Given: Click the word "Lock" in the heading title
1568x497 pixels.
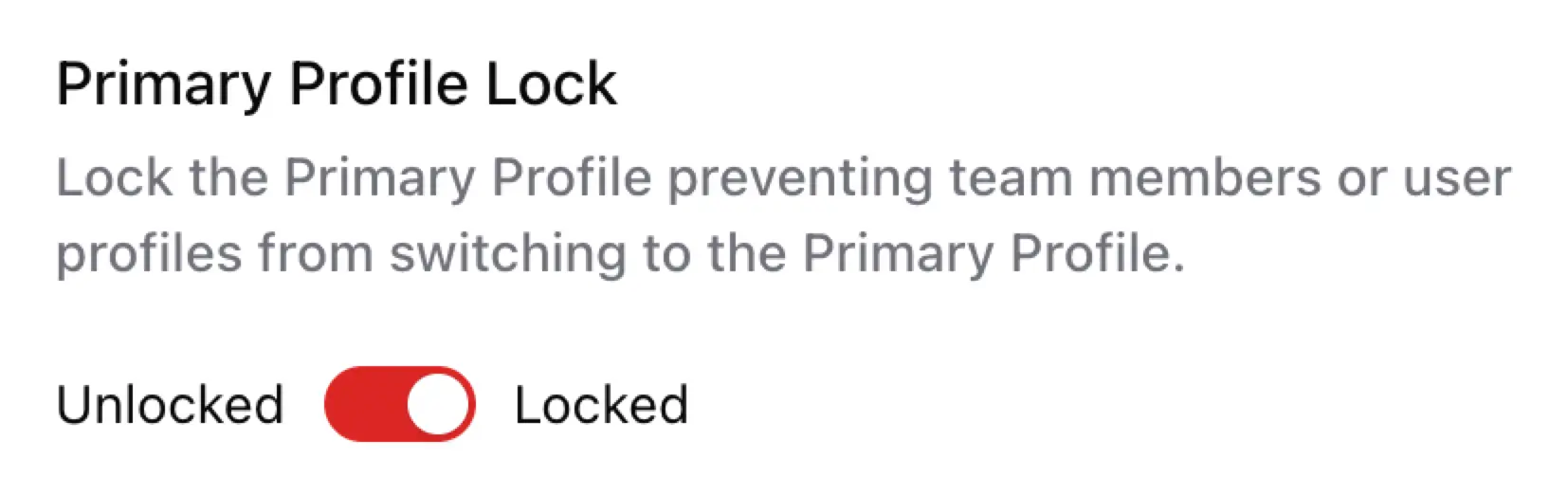Looking at the screenshot, I should pyautogui.click(x=551, y=83).
